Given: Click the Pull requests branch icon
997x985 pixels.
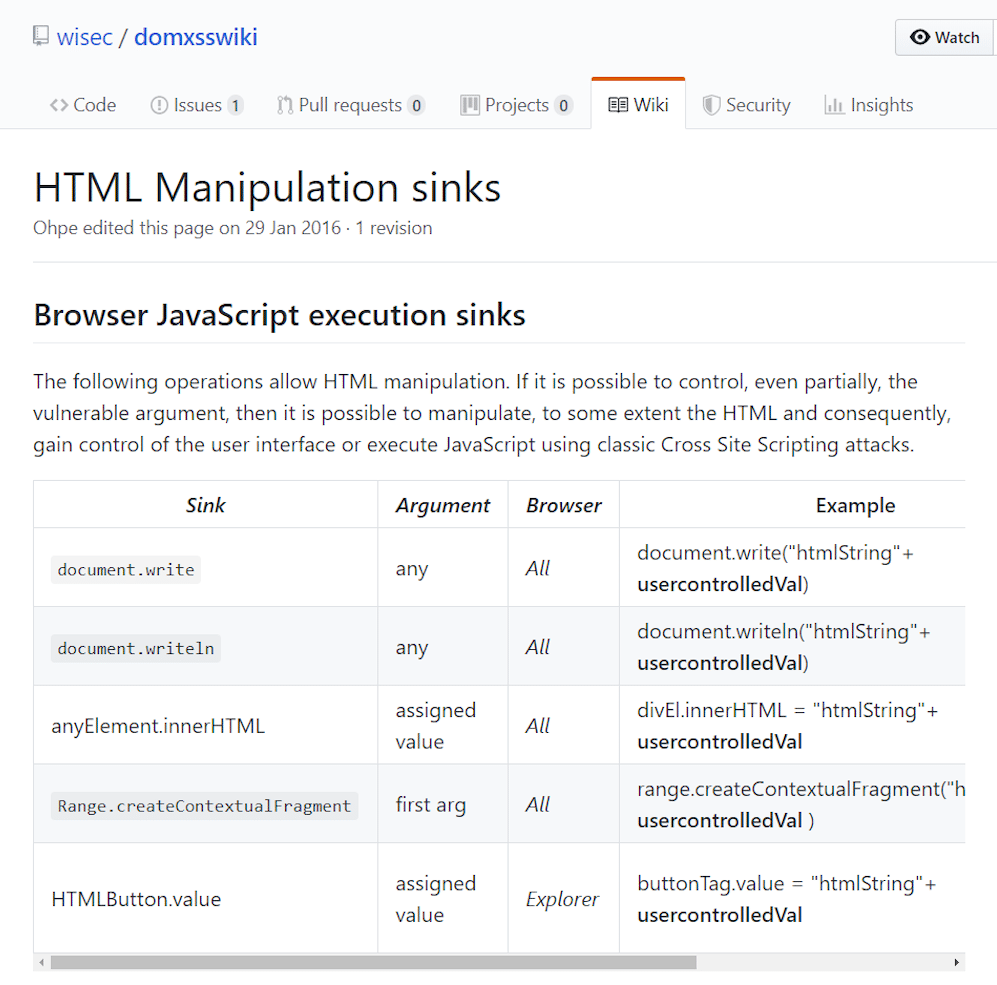Looking at the screenshot, I should click(284, 106).
